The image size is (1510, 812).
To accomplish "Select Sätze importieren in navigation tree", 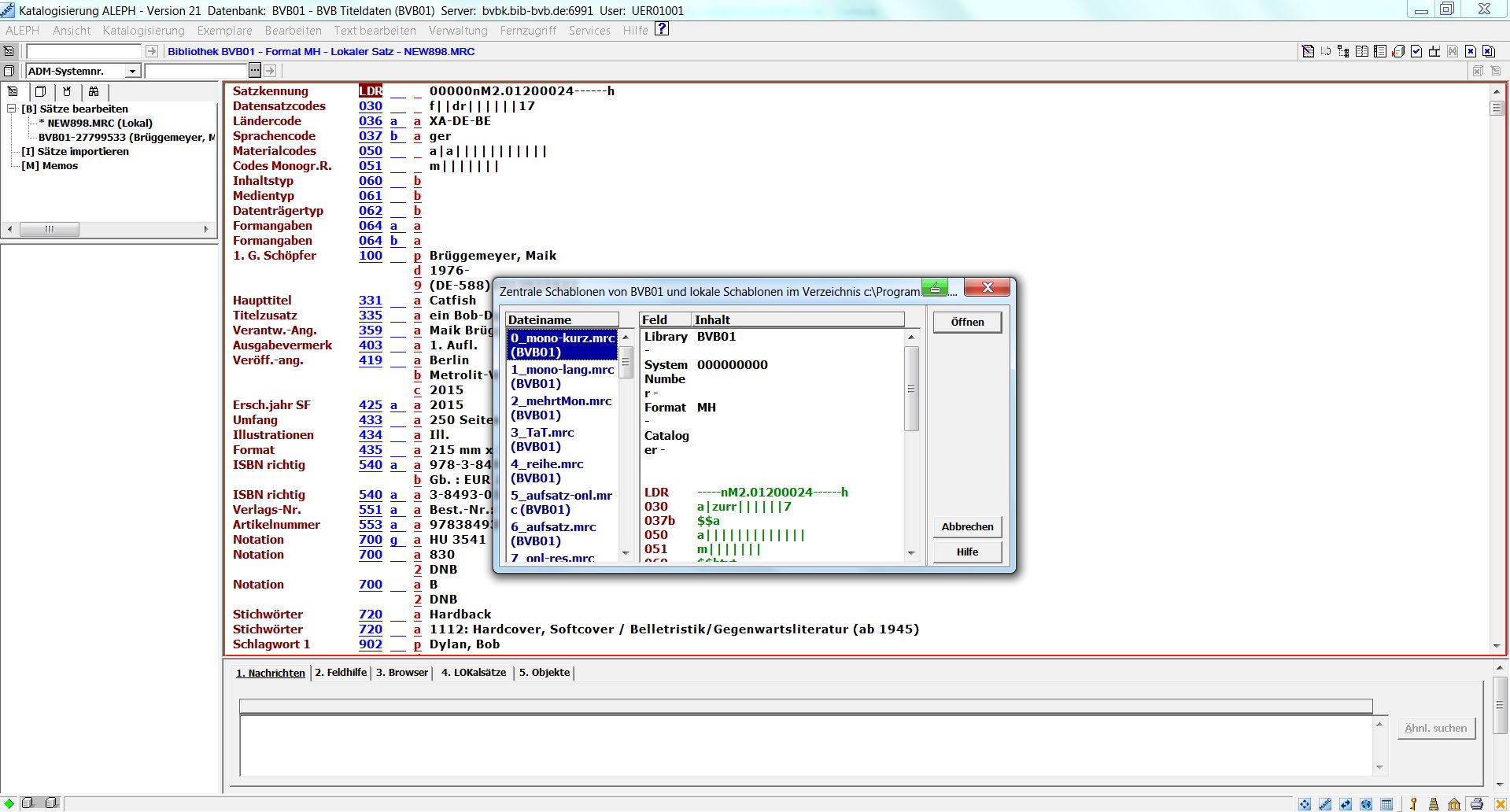I will tap(76, 151).
